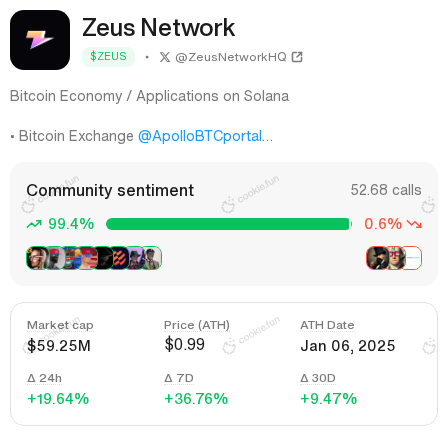
Task: Click the red bearish trend arrow icon
Action: tap(415, 224)
